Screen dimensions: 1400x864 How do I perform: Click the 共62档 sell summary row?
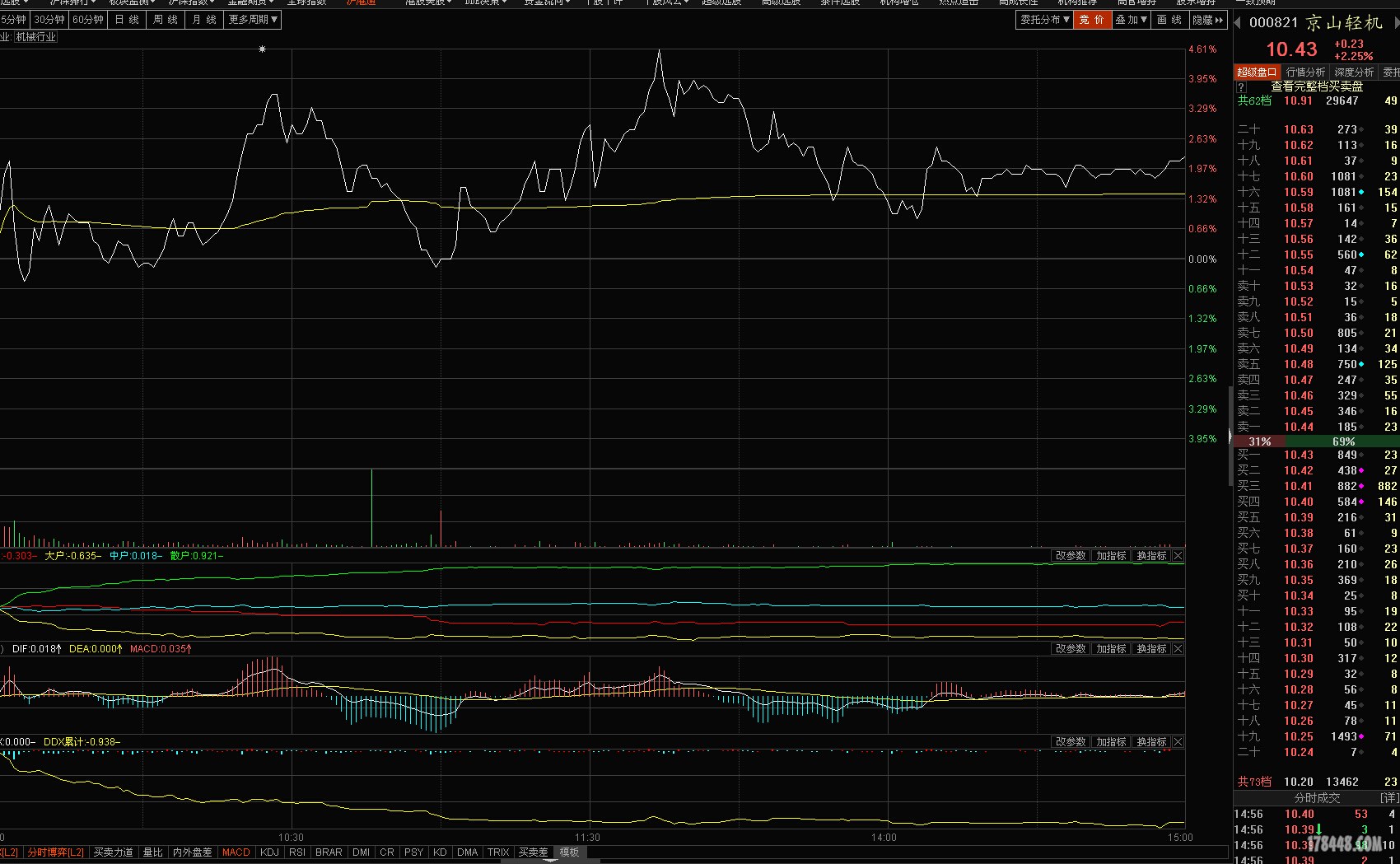click(x=1317, y=100)
